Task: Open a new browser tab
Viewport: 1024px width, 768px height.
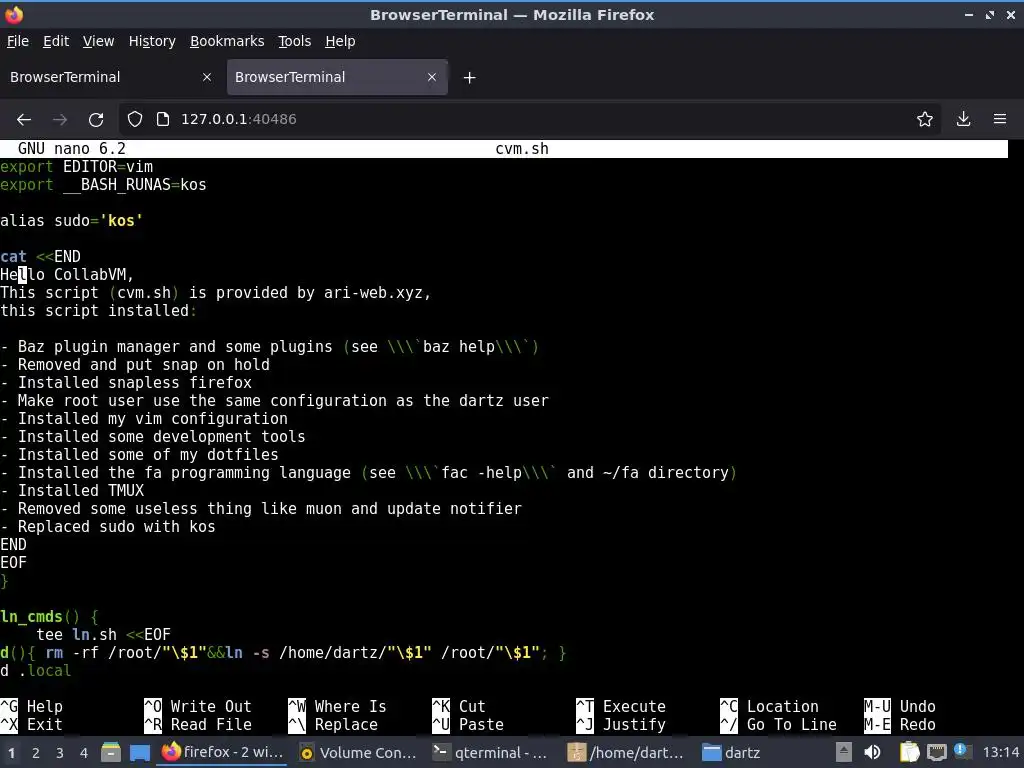Action: [470, 78]
